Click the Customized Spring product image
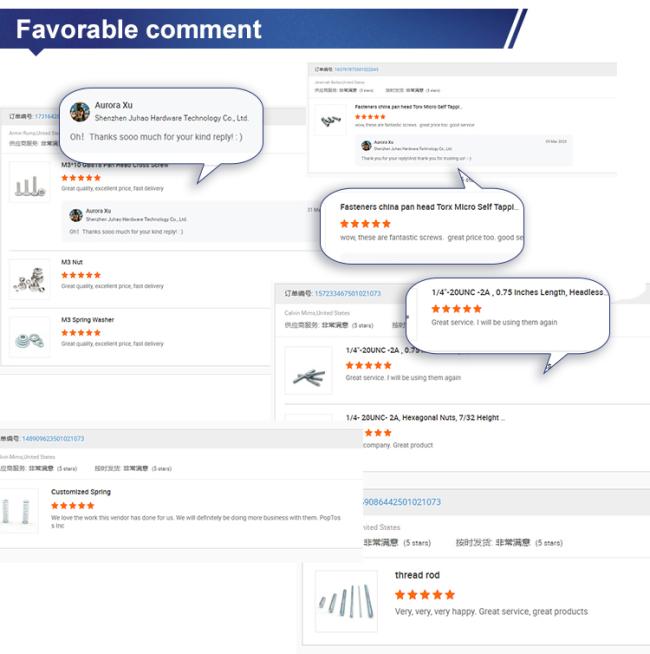Image resolution: width=650 pixels, height=654 pixels. pyautogui.click(x=17, y=511)
